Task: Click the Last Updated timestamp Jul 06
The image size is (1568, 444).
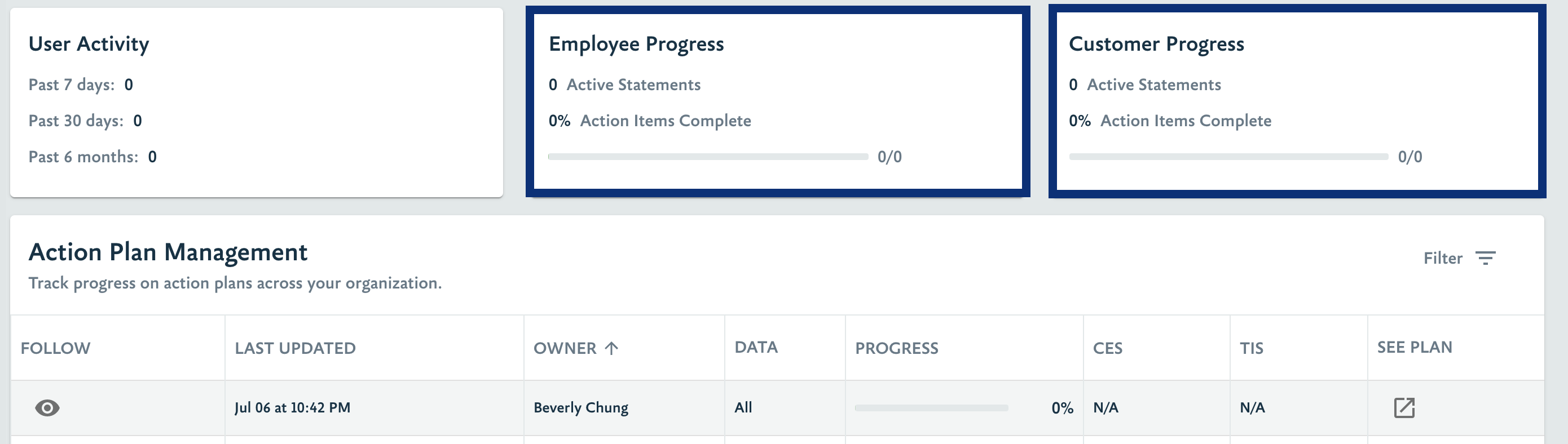Action: (x=293, y=408)
